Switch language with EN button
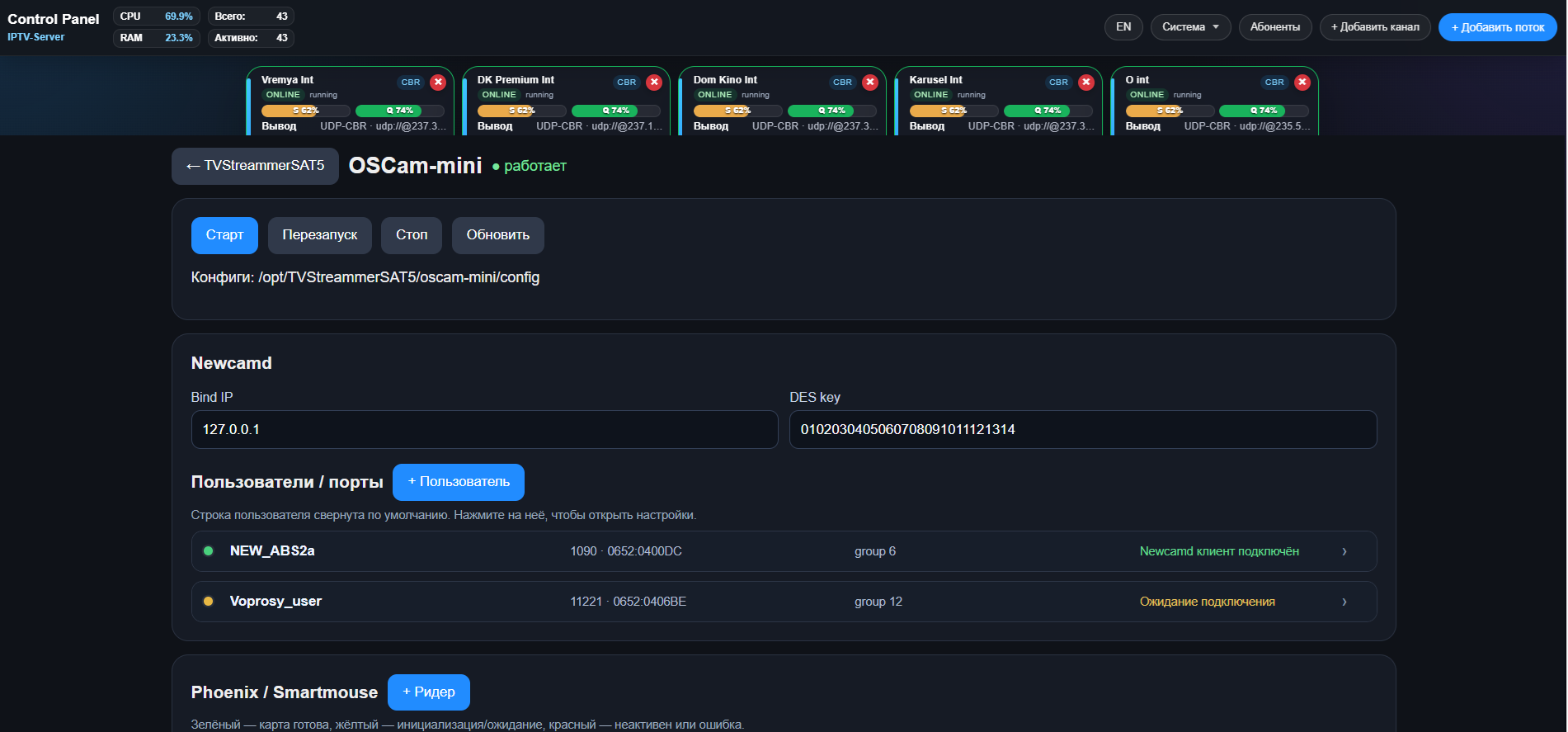The height and width of the screenshot is (732, 1568). tap(1123, 27)
